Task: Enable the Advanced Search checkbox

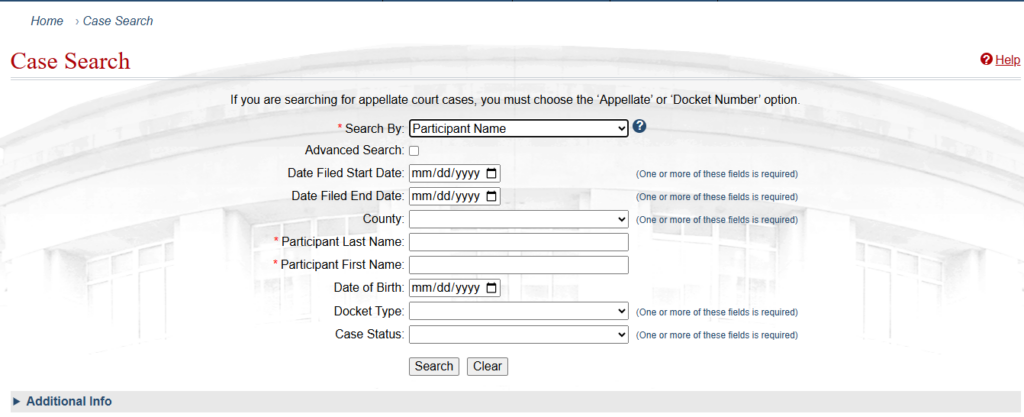Action: click(x=414, y=150)
